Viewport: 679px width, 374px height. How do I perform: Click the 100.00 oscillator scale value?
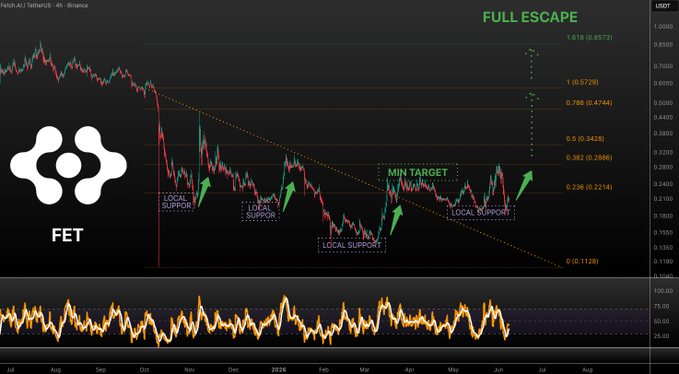tap(664, 291)
